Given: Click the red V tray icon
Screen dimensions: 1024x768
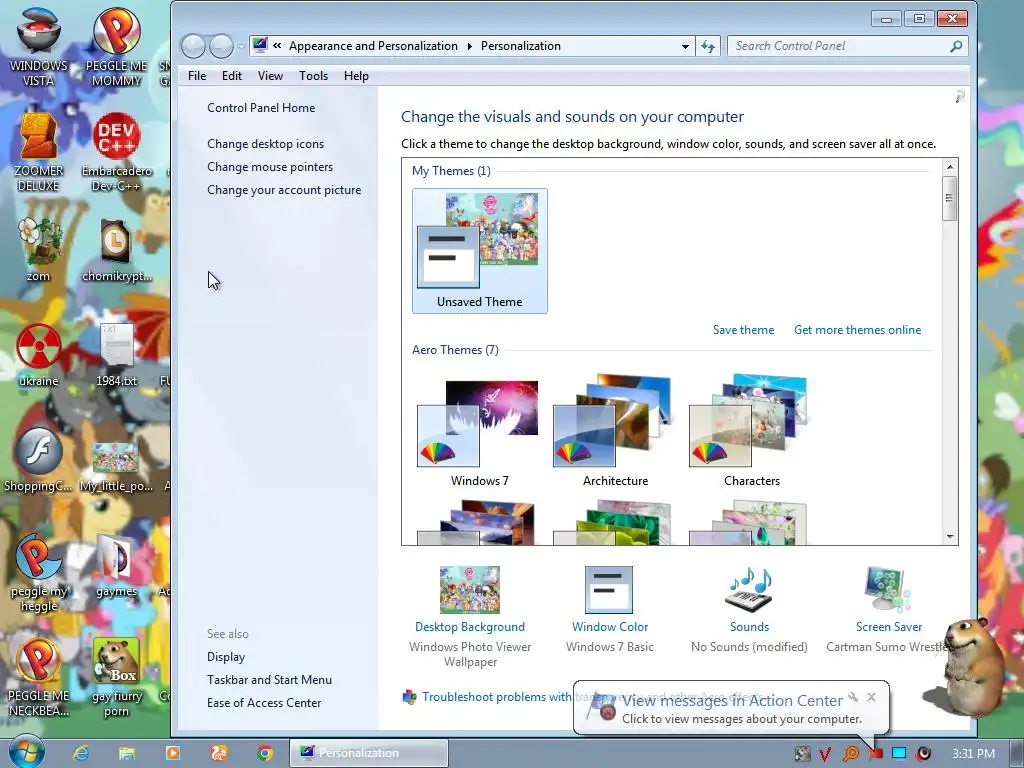Looking at the screenshot, I should click(x=825, y=754).
